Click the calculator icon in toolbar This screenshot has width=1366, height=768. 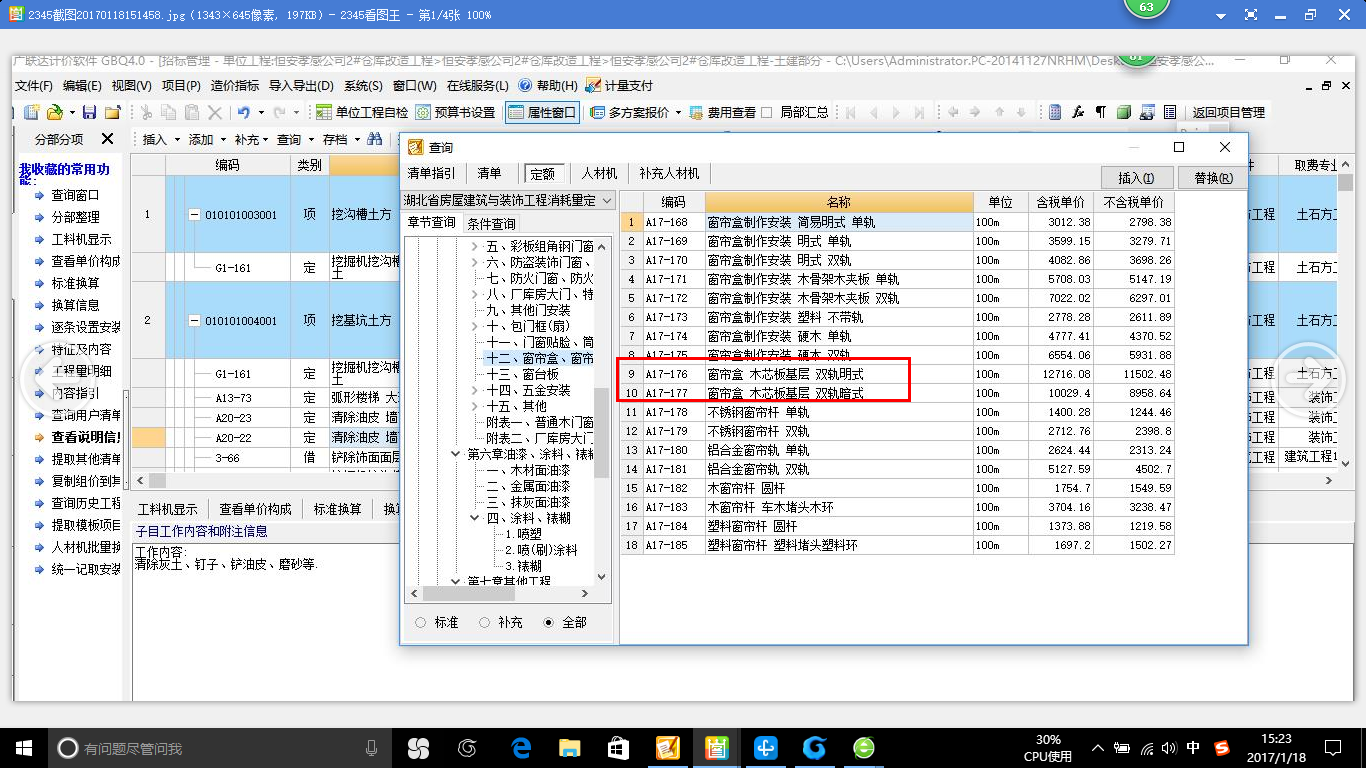[1055, 112]
